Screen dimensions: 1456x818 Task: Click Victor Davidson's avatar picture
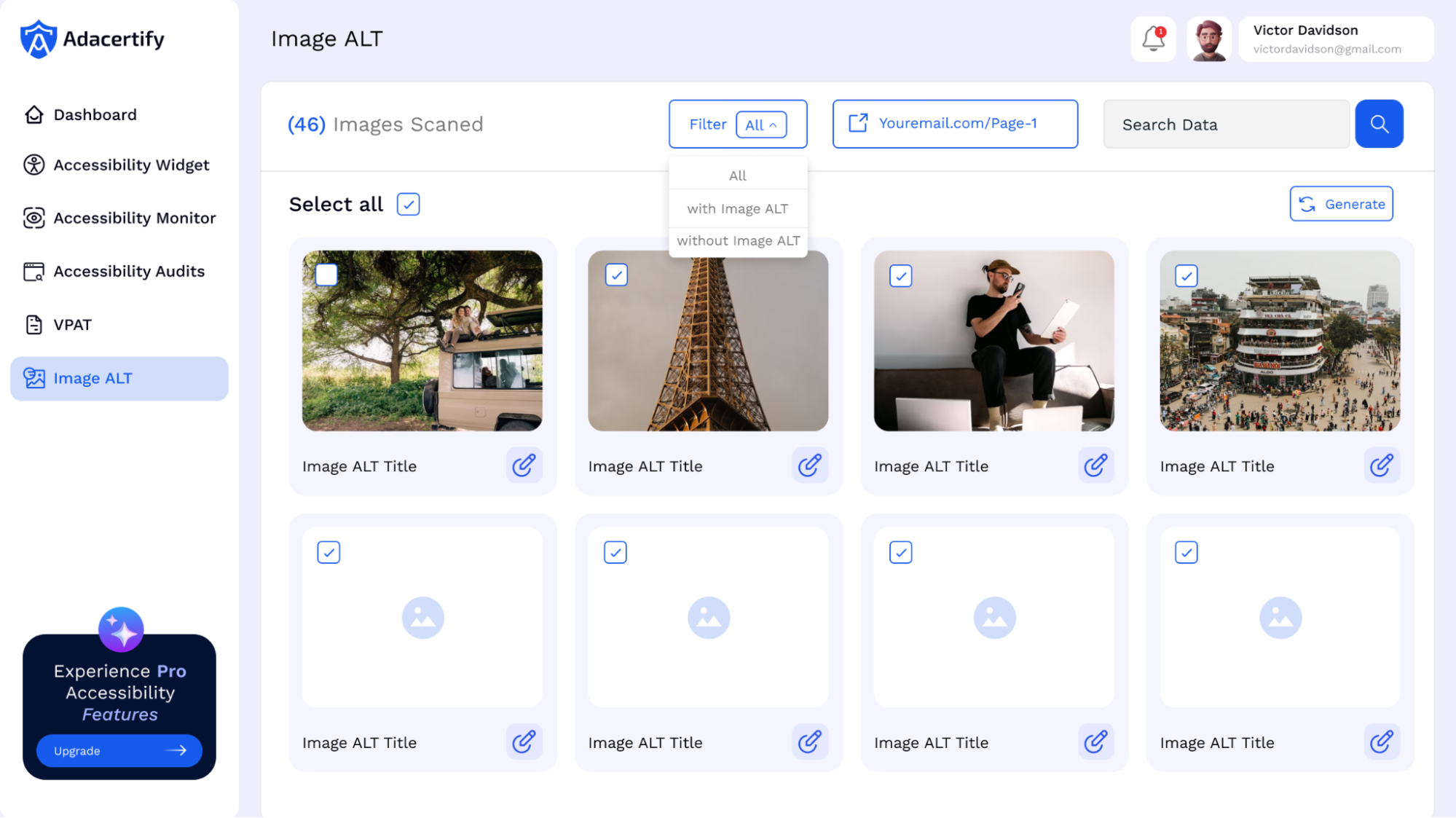pos(1209,39)
